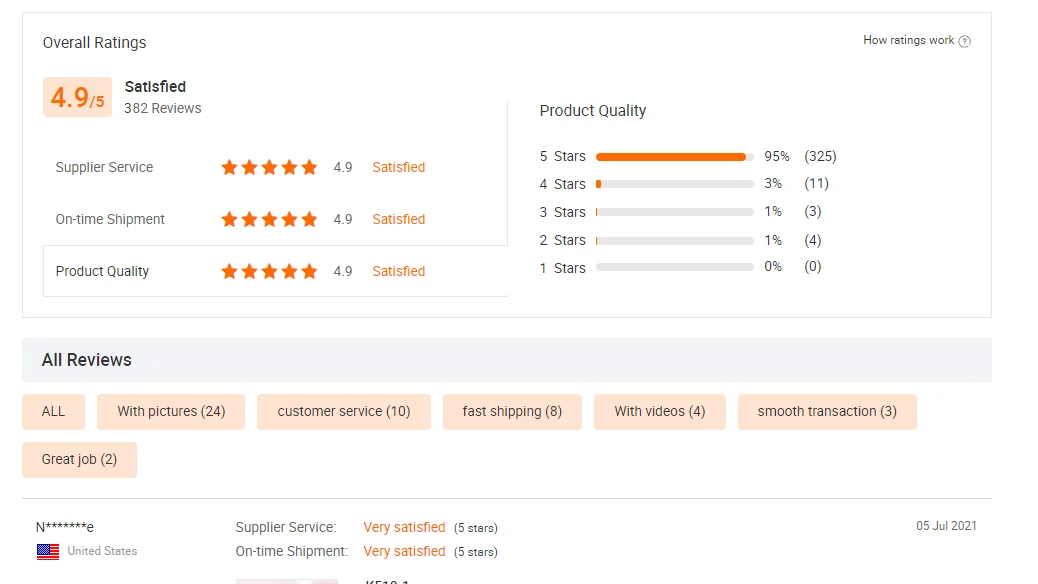Click the 5 Stars progress bar
This screenshot has width=1038, height=584.
pos(674,157)
